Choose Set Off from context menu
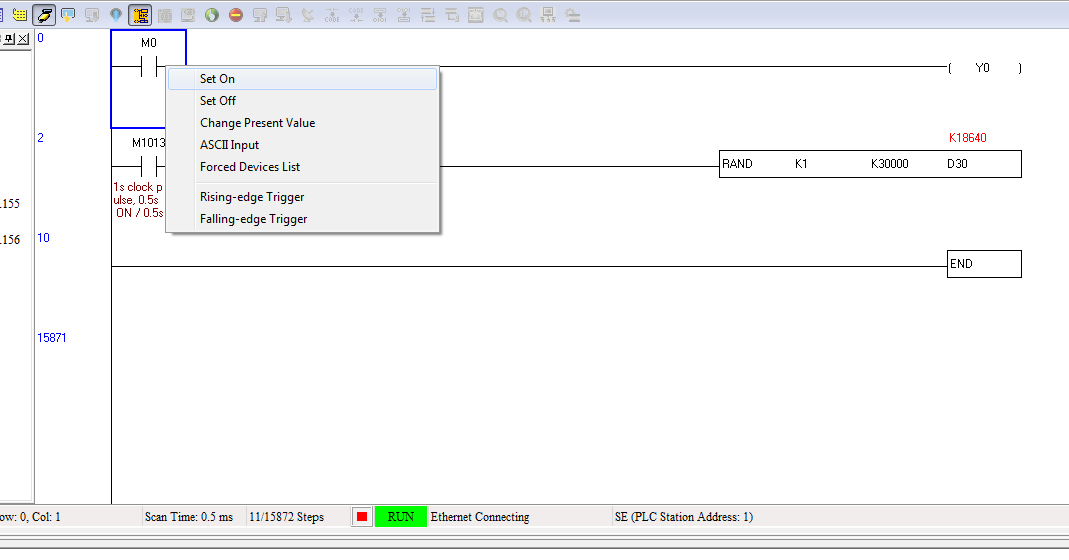This screenshot has height=560, width=1069. click(x=218, y=101)
